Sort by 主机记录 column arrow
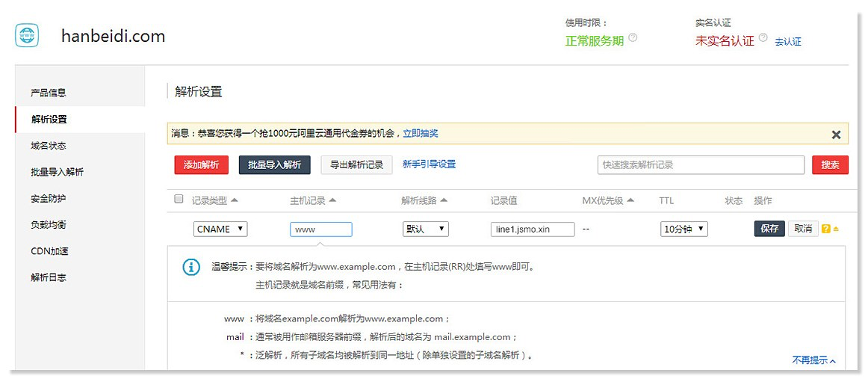This screenshot has width=866, height=379. tap(332, 200)
